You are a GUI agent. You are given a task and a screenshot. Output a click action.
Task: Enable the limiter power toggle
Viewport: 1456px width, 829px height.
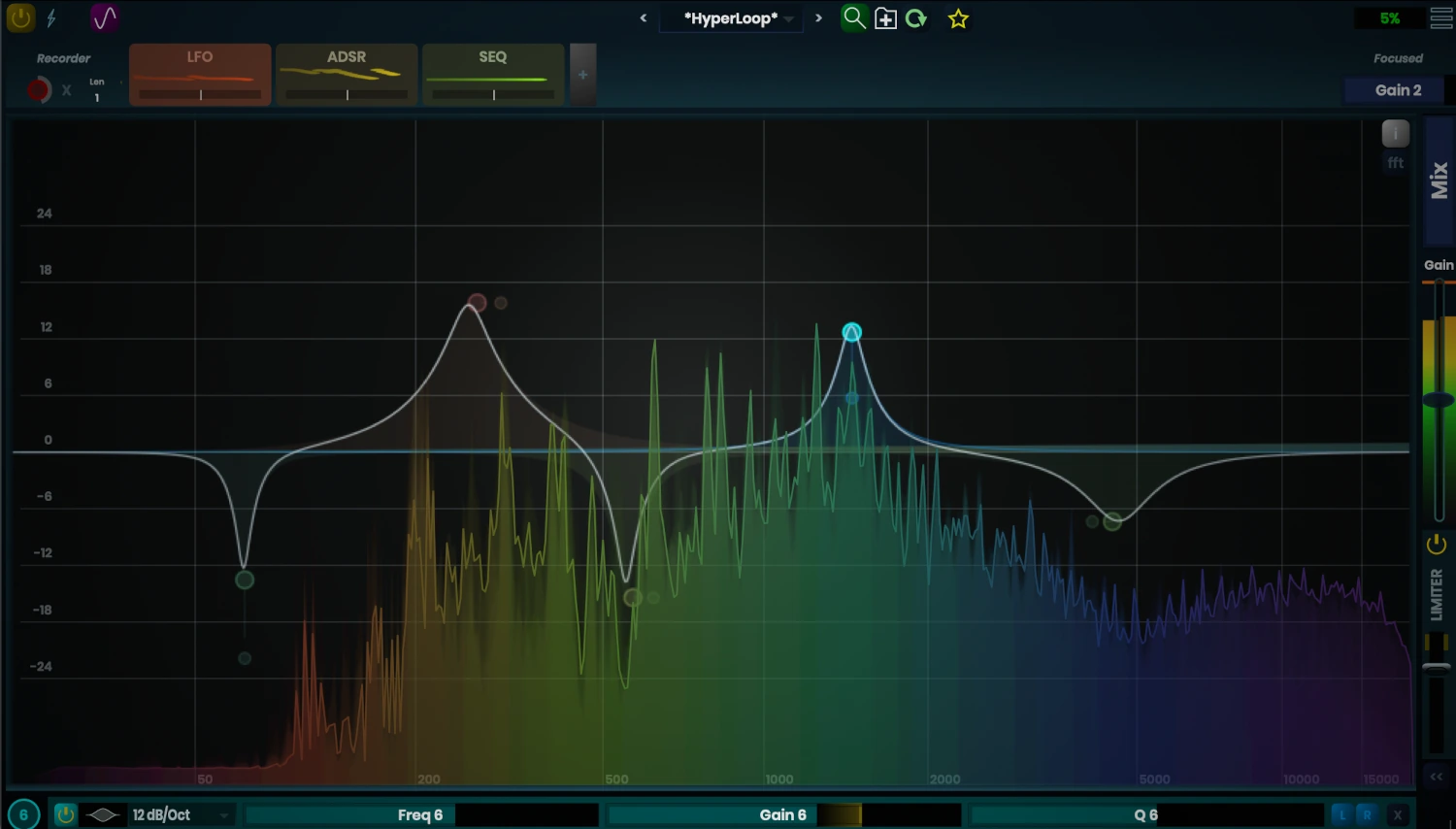1437,545
